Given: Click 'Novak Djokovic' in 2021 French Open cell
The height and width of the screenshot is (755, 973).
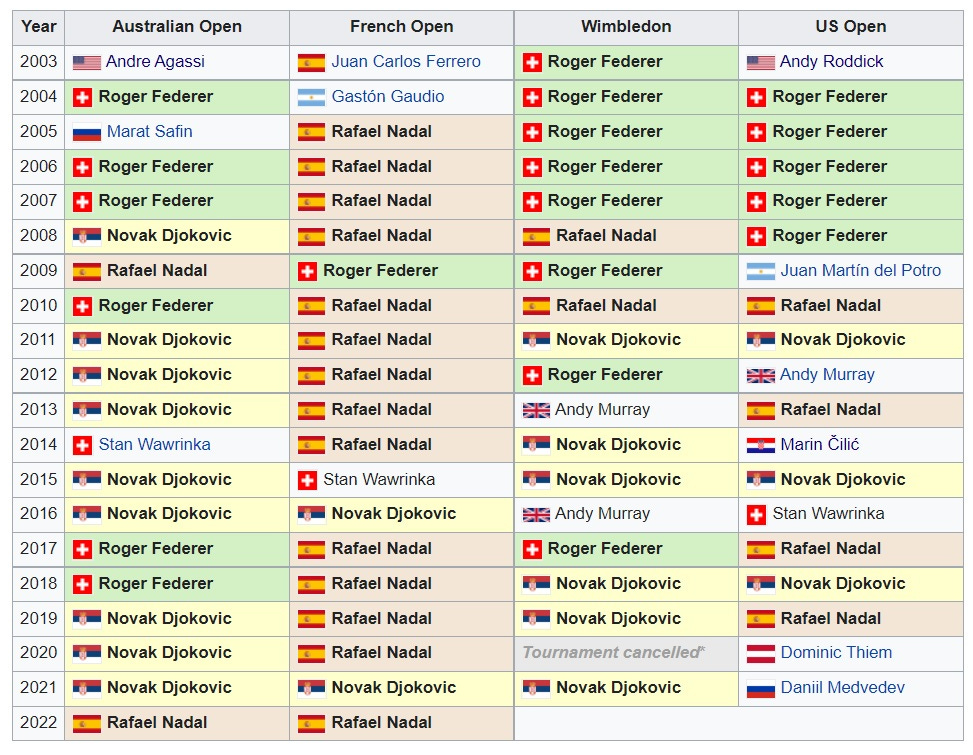Looking at the screenshot, I should (394, 687).
